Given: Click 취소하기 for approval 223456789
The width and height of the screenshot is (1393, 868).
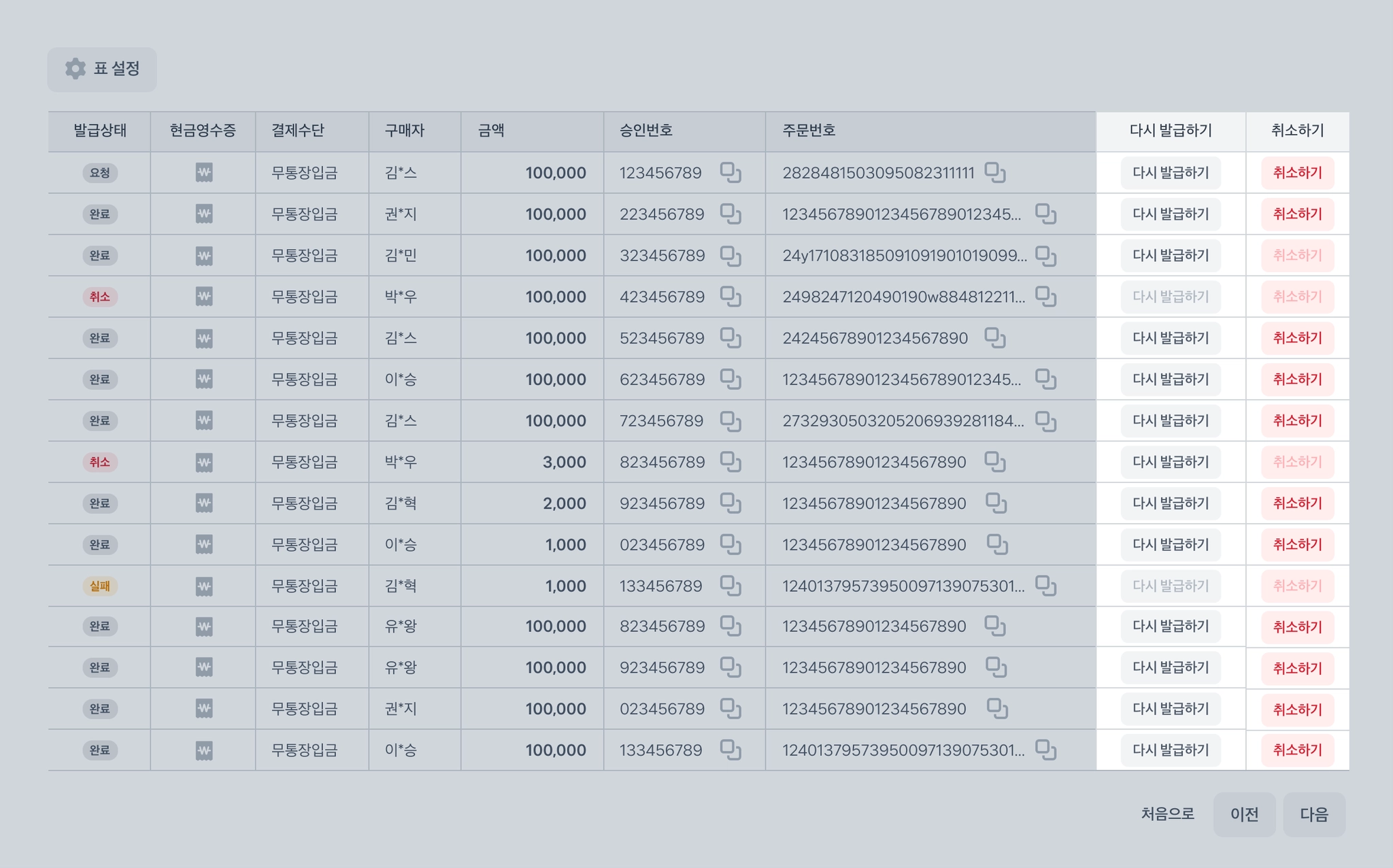Looking at the screenshot, I should tap(1297, 214).
